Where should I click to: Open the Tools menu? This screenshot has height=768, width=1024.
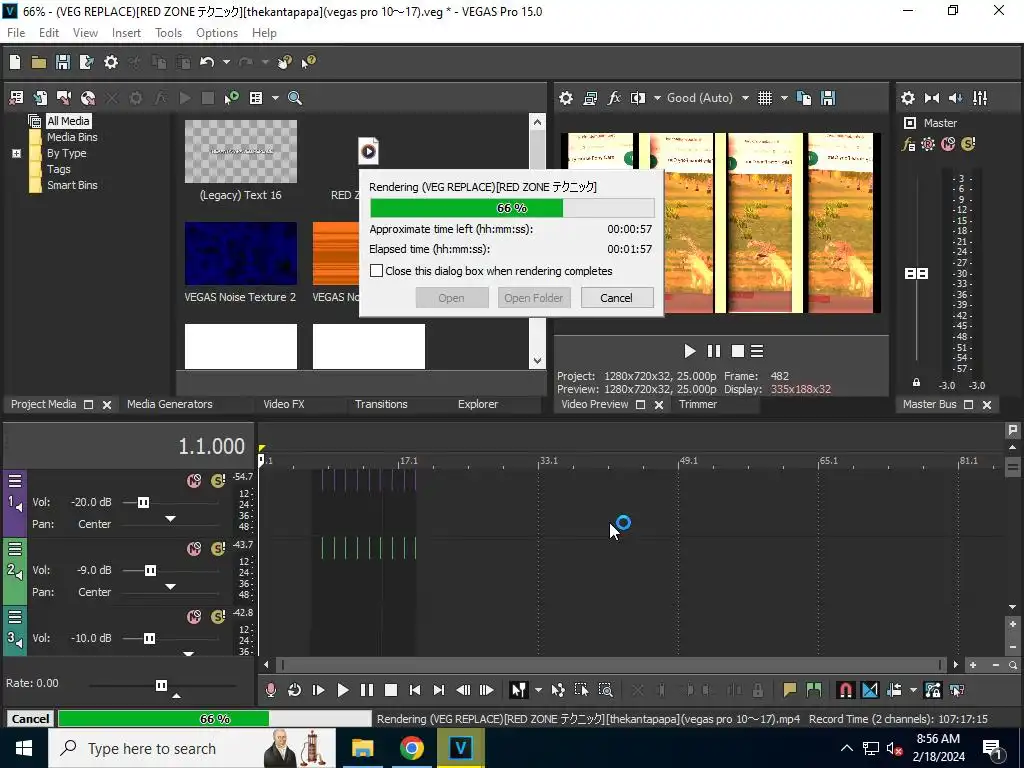[168, 33]
